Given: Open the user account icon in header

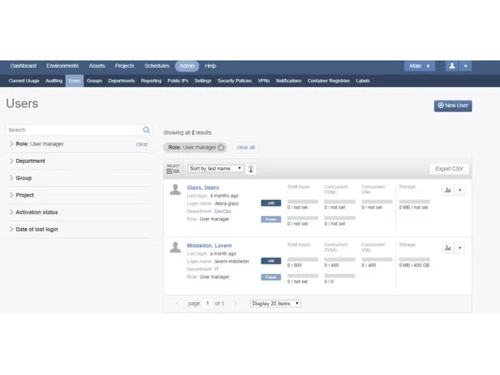Looking at the screenshot, I should (452, 66).
